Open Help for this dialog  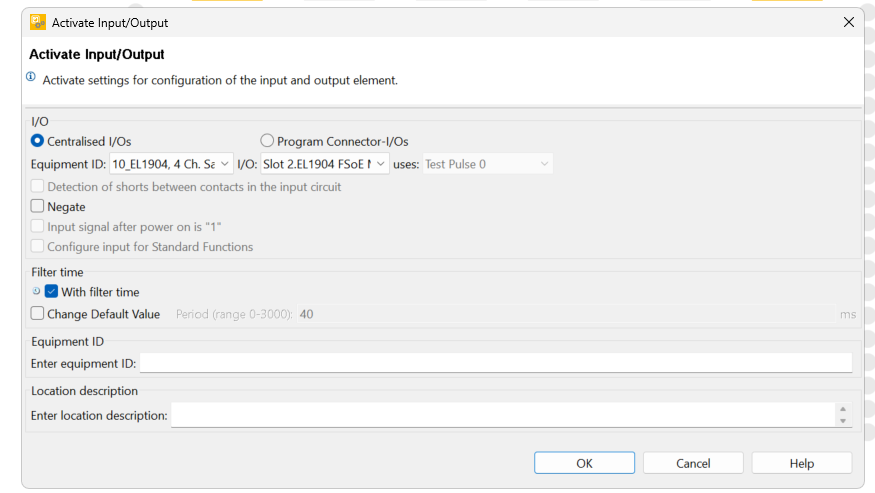802,463
